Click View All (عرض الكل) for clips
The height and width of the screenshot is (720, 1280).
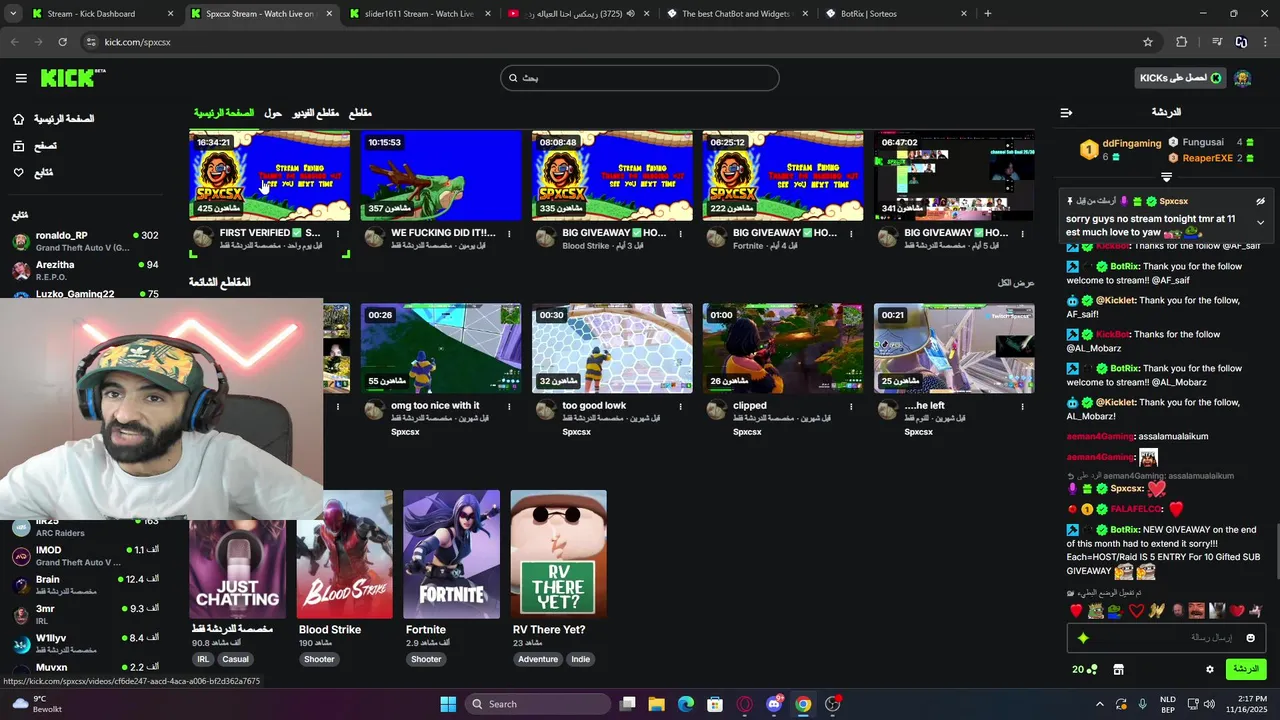click(1016, 283)
